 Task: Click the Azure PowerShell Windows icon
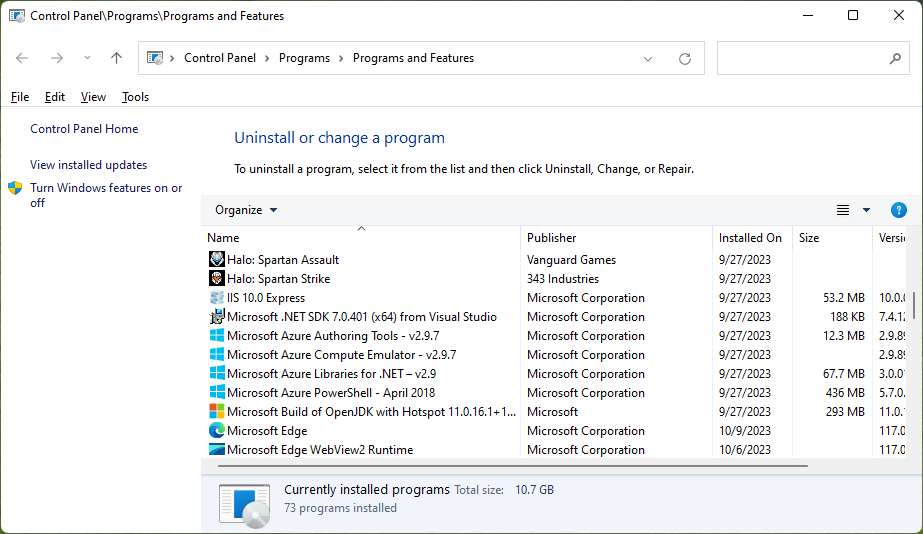pyautogui.click(x=217, y=392)
